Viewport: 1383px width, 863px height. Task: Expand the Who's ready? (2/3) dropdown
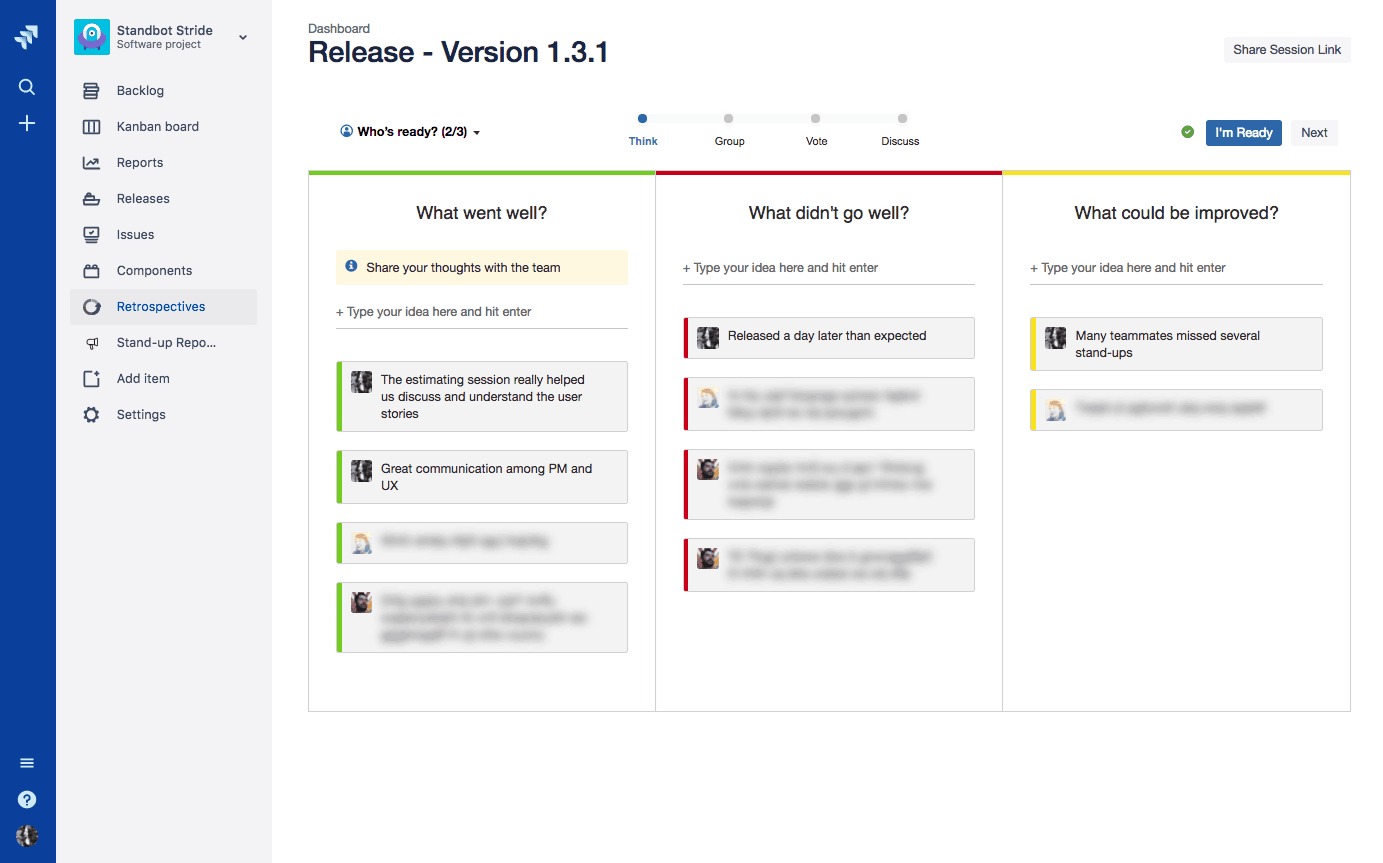point(410,131)
